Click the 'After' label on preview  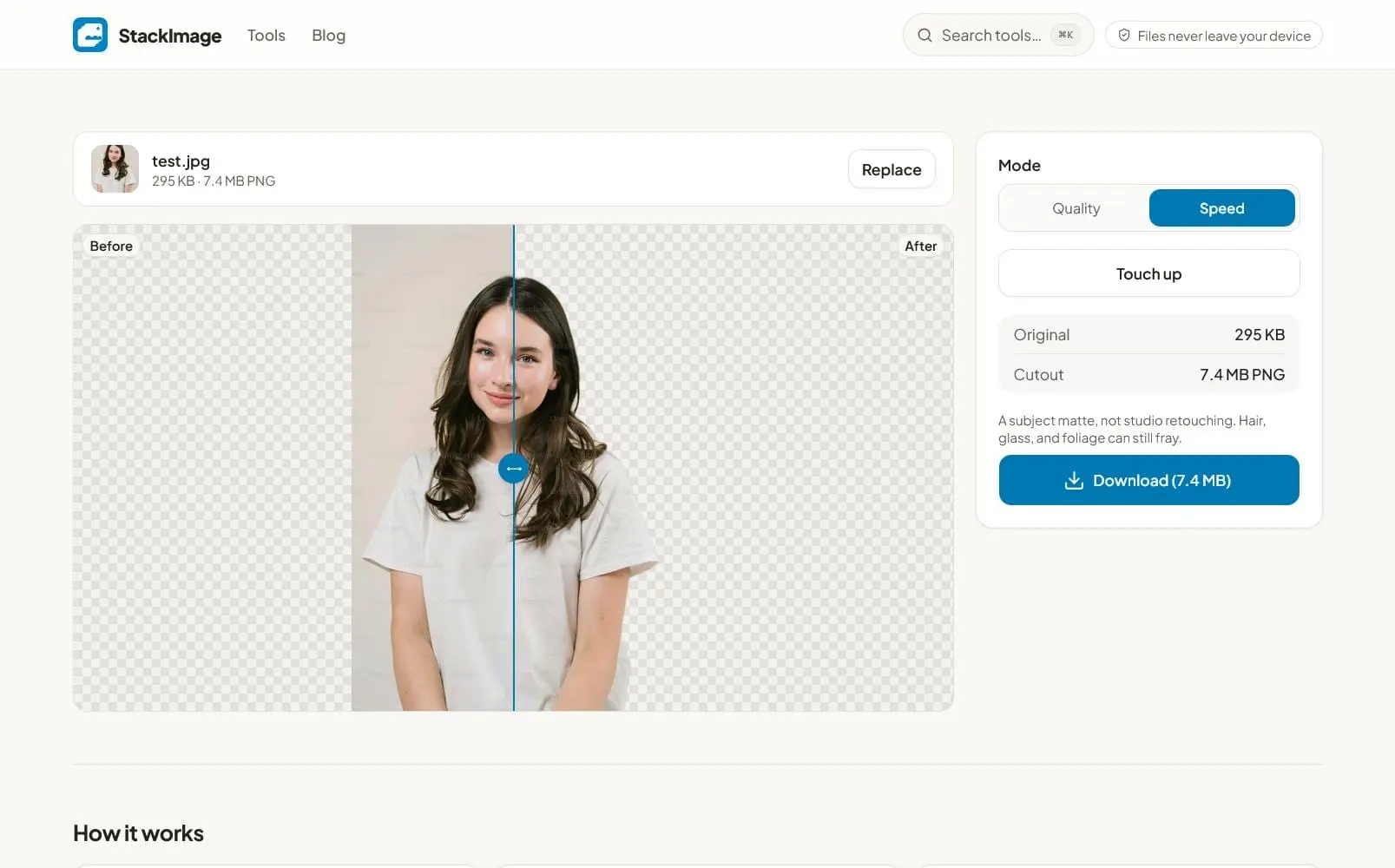tap(920, 247)
